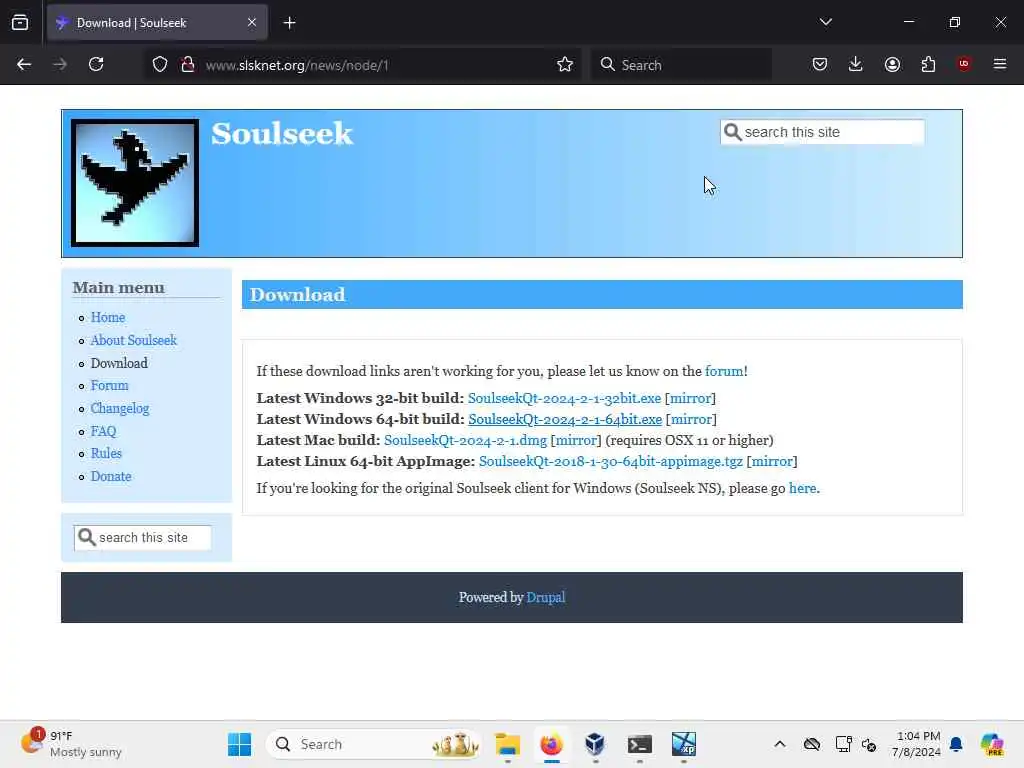This screenshot has width=1024, height=768.
Task: Download SoulseekQt-2024-2-1-32bit.exe
Action: pos(564,398)
